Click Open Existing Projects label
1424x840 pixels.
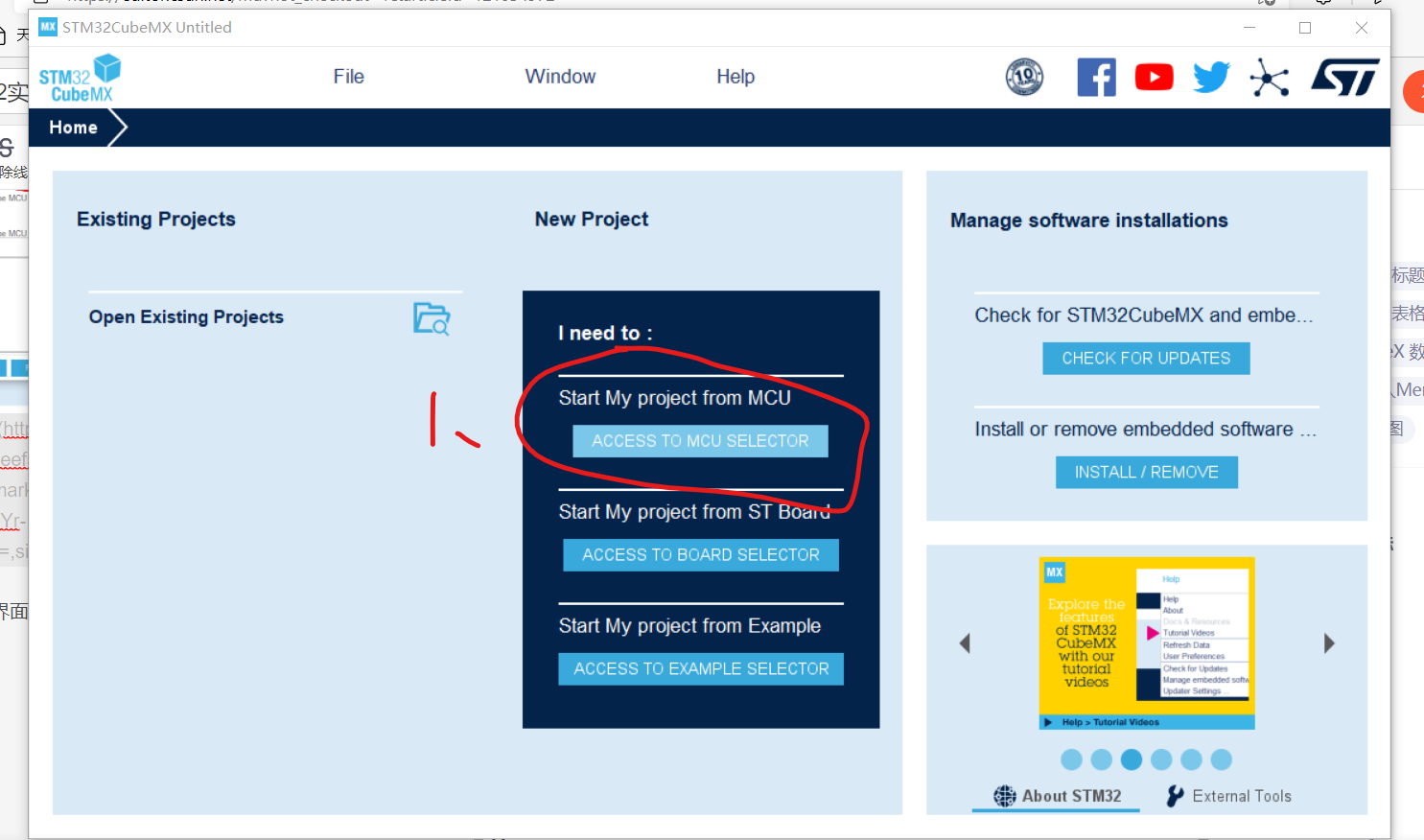point(186,317)
